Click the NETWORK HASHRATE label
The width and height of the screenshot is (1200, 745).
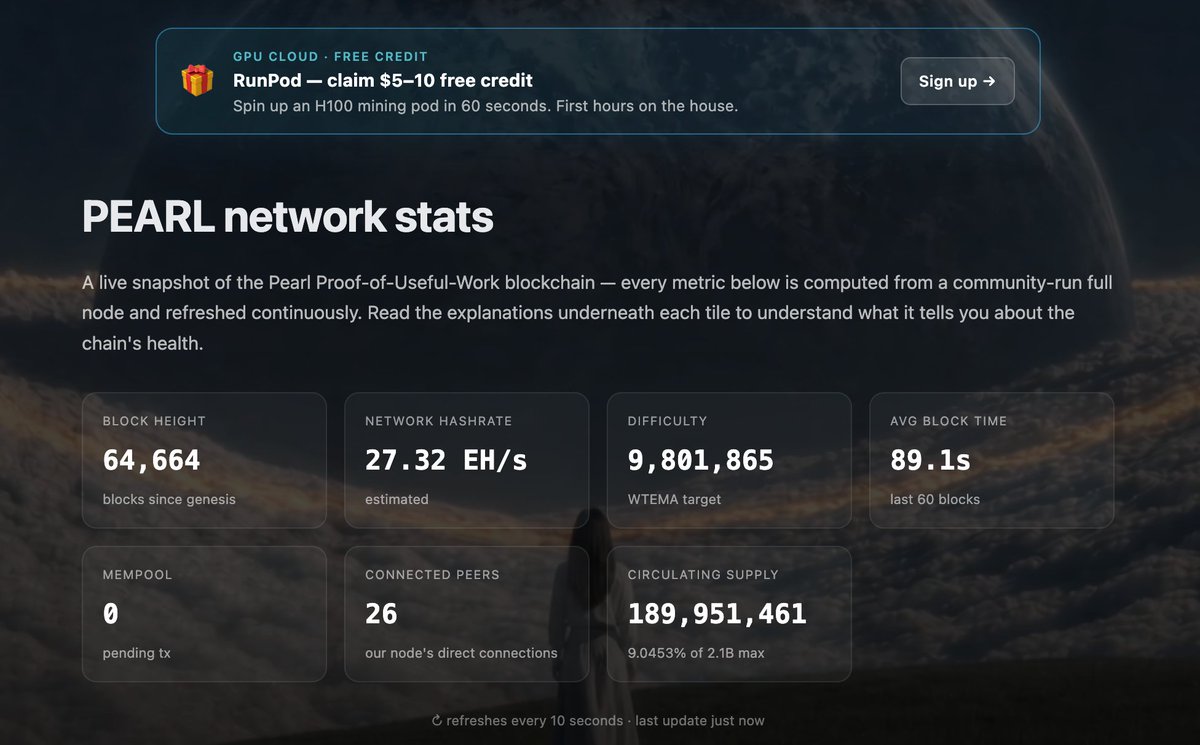click(x=438, y=421)
